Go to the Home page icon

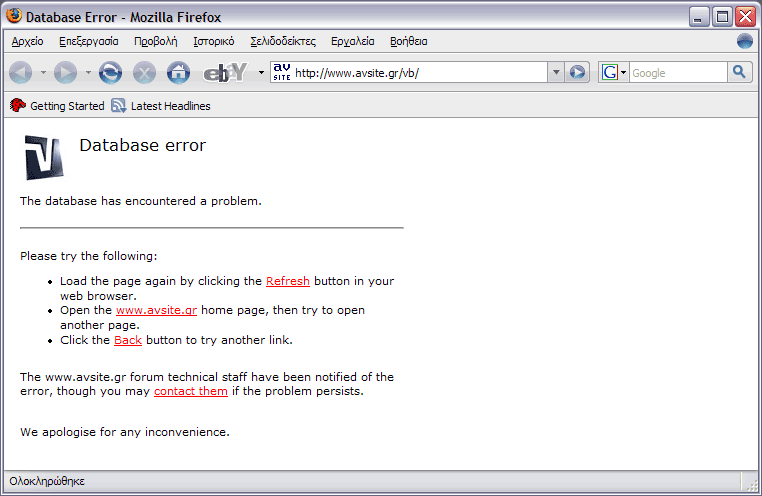click(x=178, y=73)
